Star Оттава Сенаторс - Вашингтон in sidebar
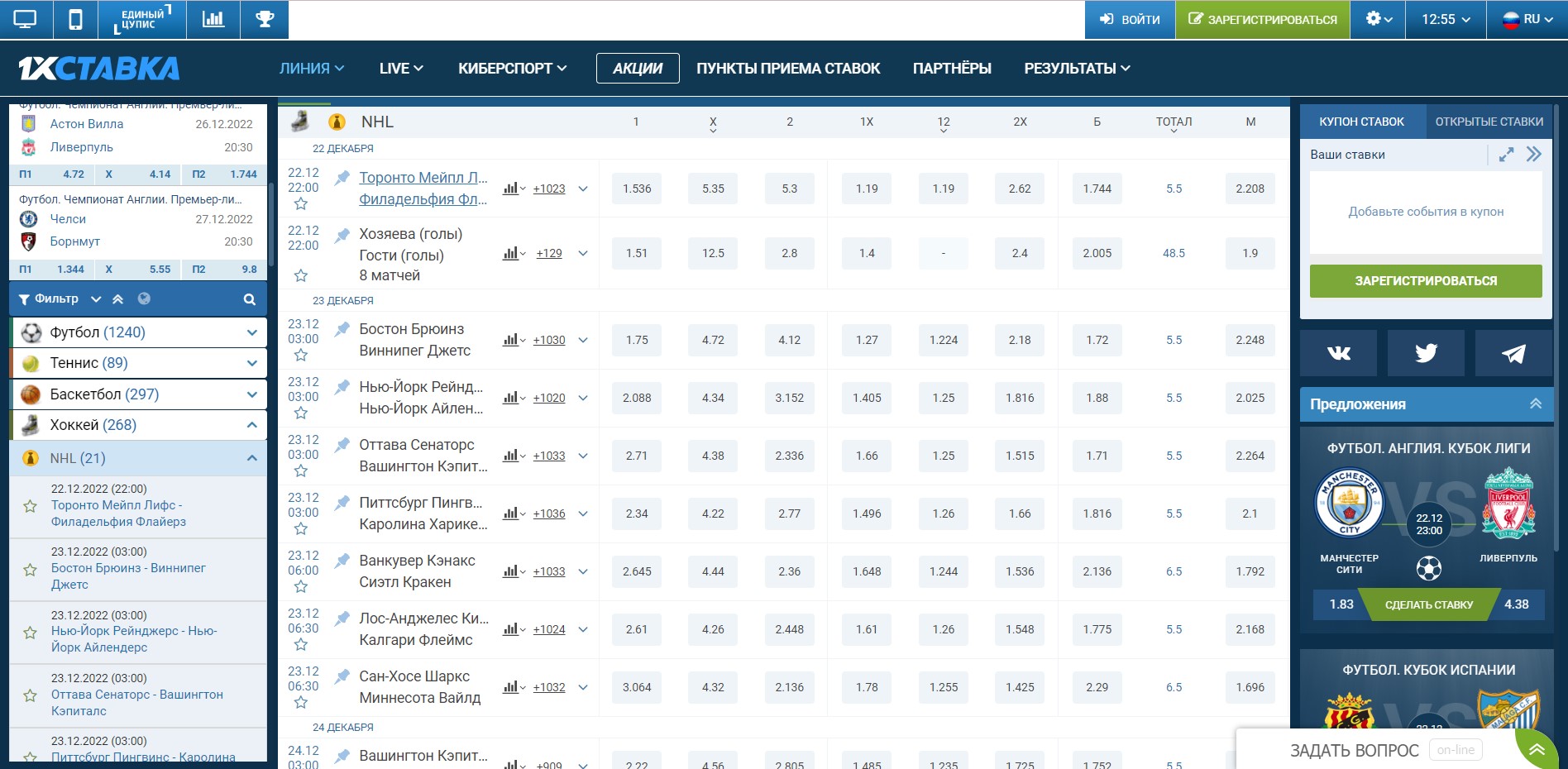The height and width of the screenshot is (769, 1568). [x=31, y=695]
